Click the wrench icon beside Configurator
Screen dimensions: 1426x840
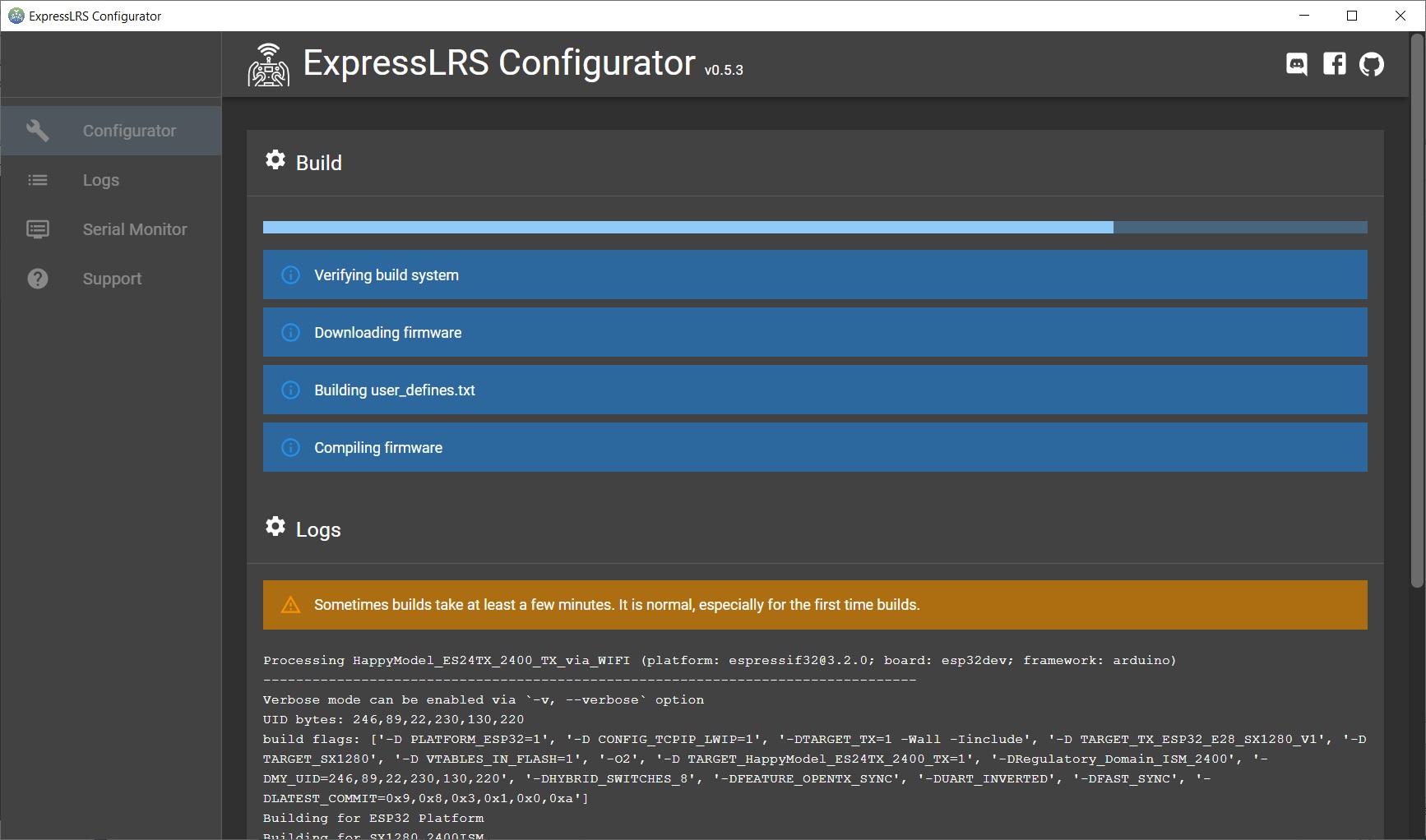38,131
